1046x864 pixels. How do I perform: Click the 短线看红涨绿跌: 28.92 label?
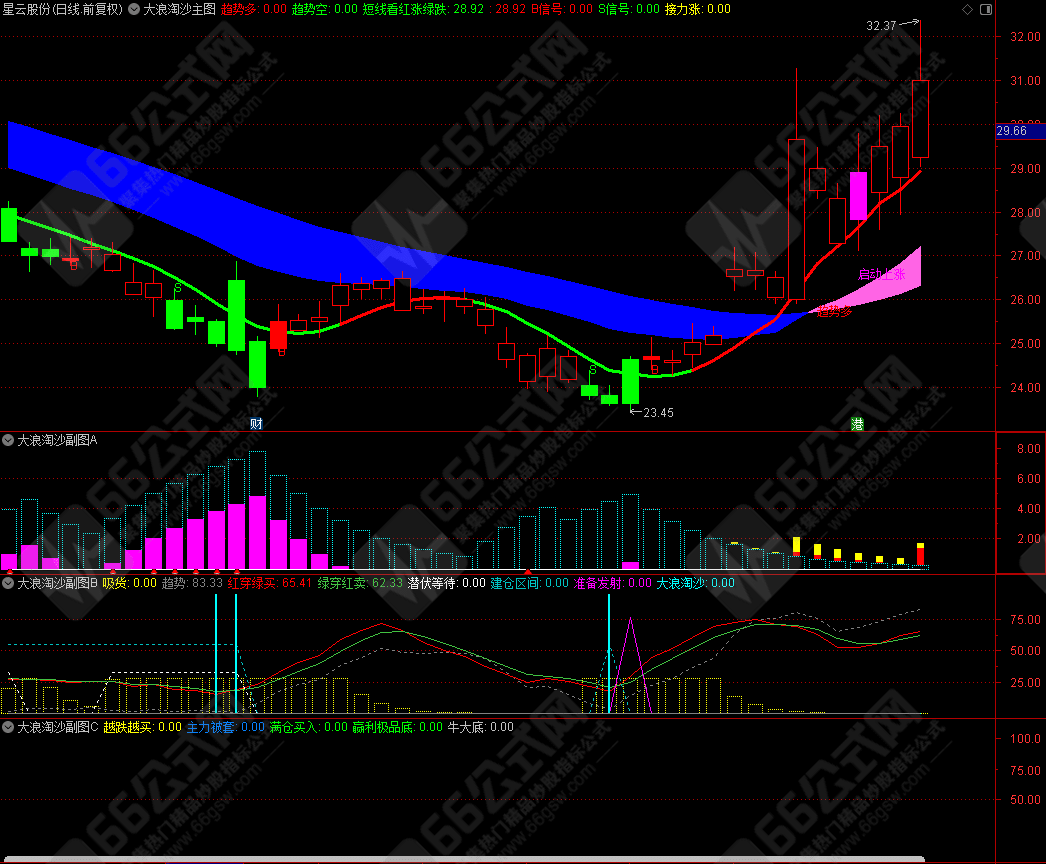coord(423,9)
